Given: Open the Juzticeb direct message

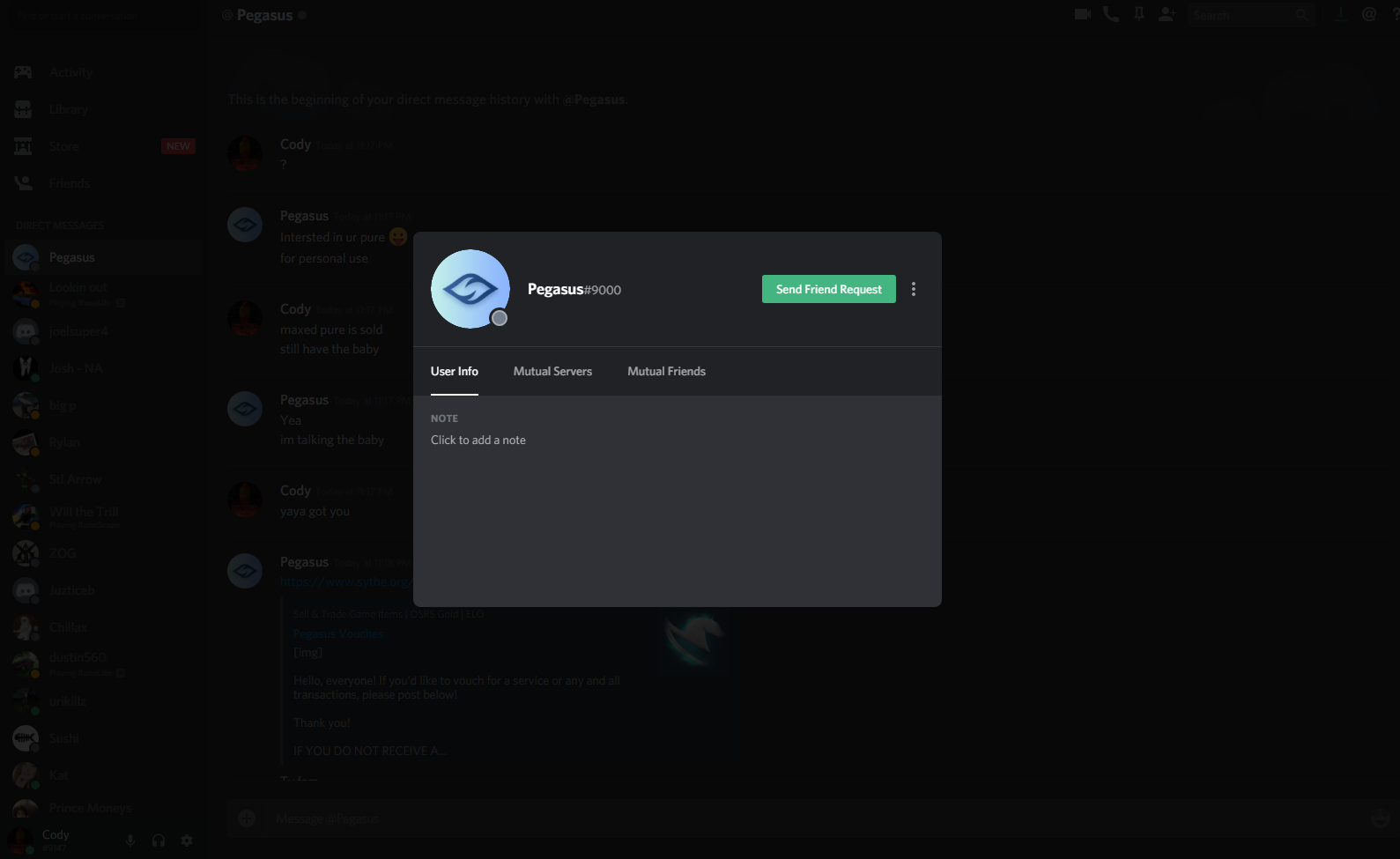Looking at the screenshot, I should (104, 590).
